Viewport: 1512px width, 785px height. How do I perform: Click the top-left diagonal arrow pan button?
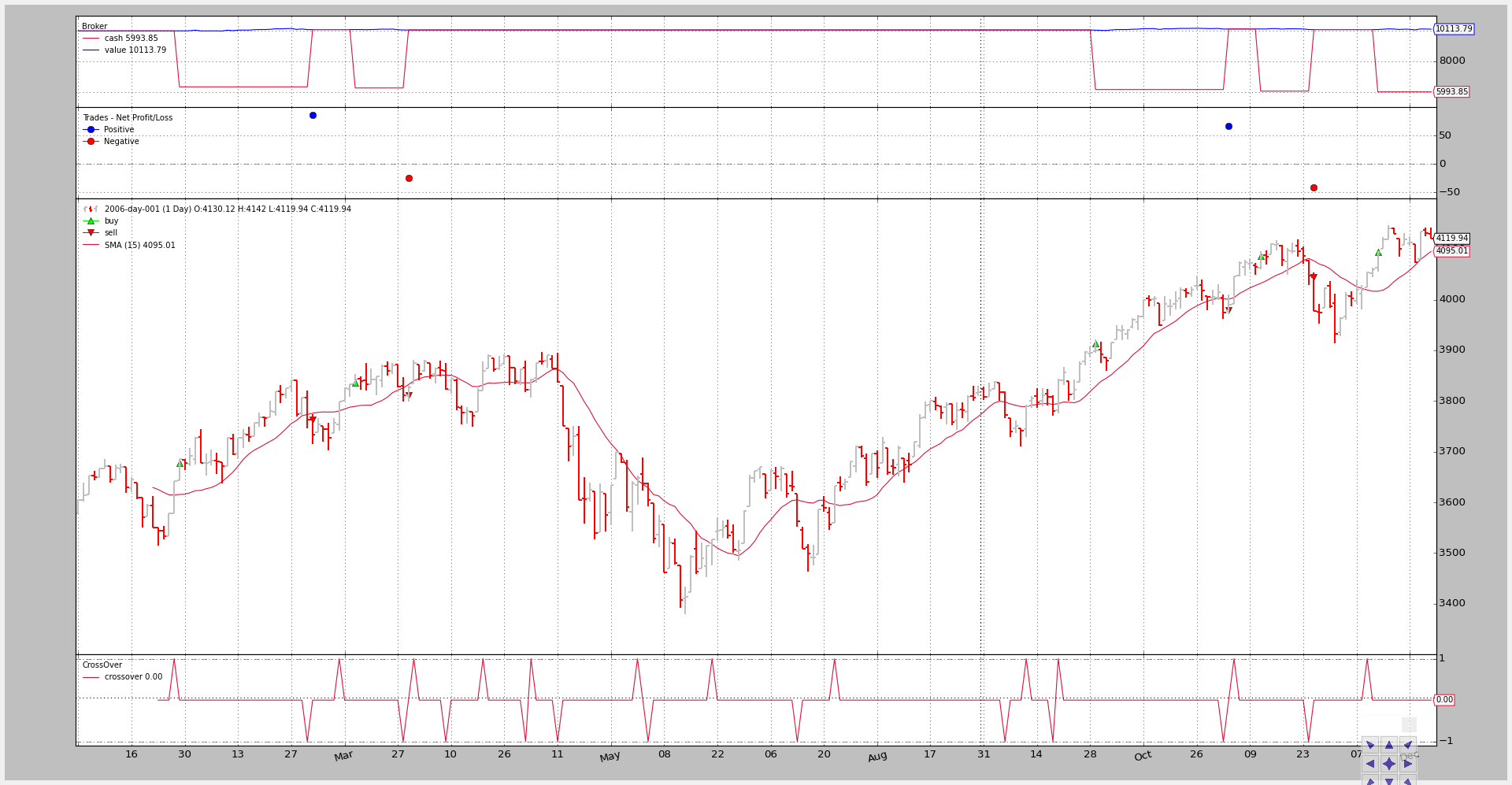pos(1370,745)
